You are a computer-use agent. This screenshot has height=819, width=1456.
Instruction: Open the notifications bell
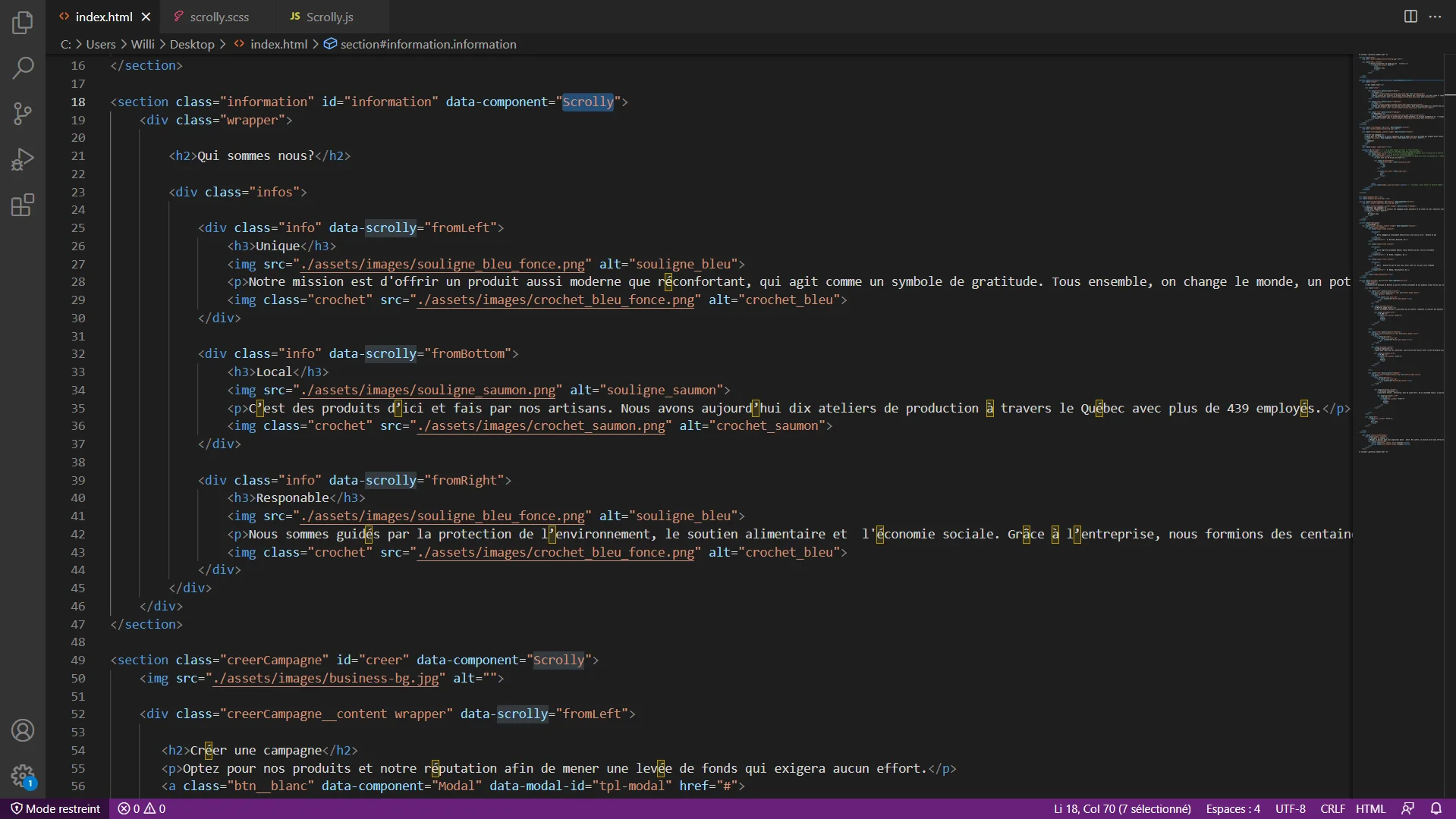[1436, 808]
